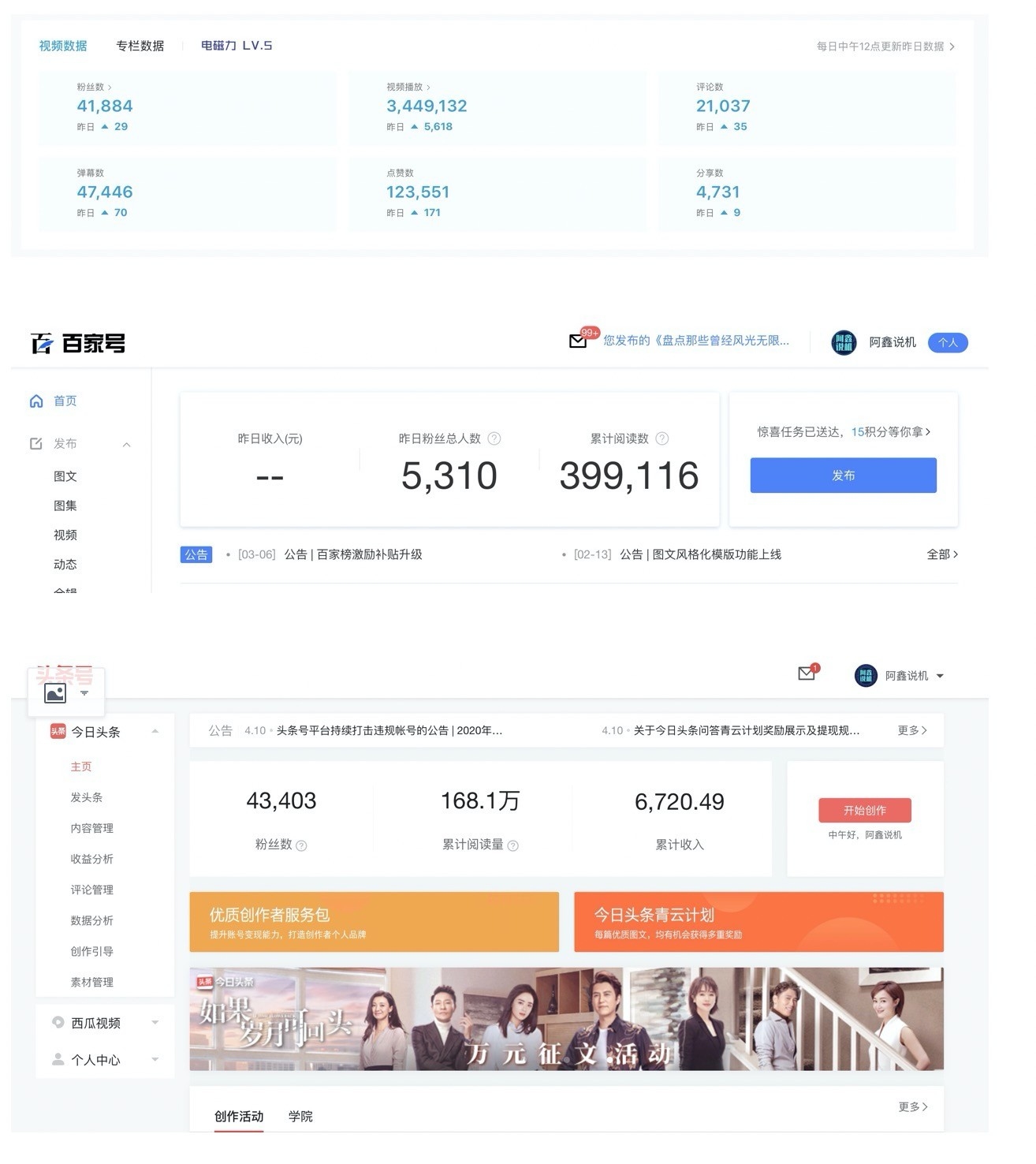
Task: Click the image icon under 头条号 logo
Action: (x=55, y=694)
